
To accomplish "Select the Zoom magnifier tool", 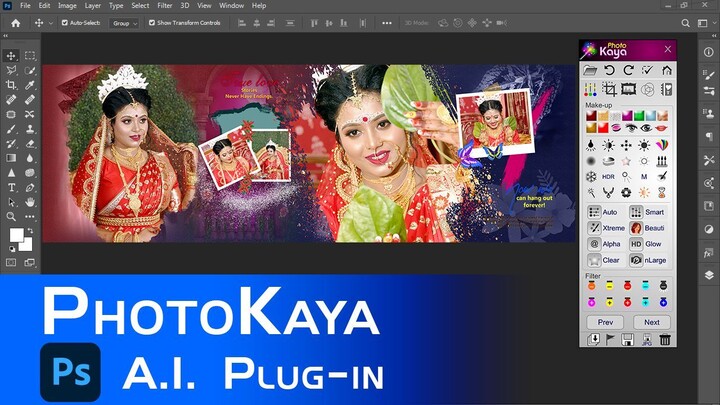I will click(x=11, y=217).
